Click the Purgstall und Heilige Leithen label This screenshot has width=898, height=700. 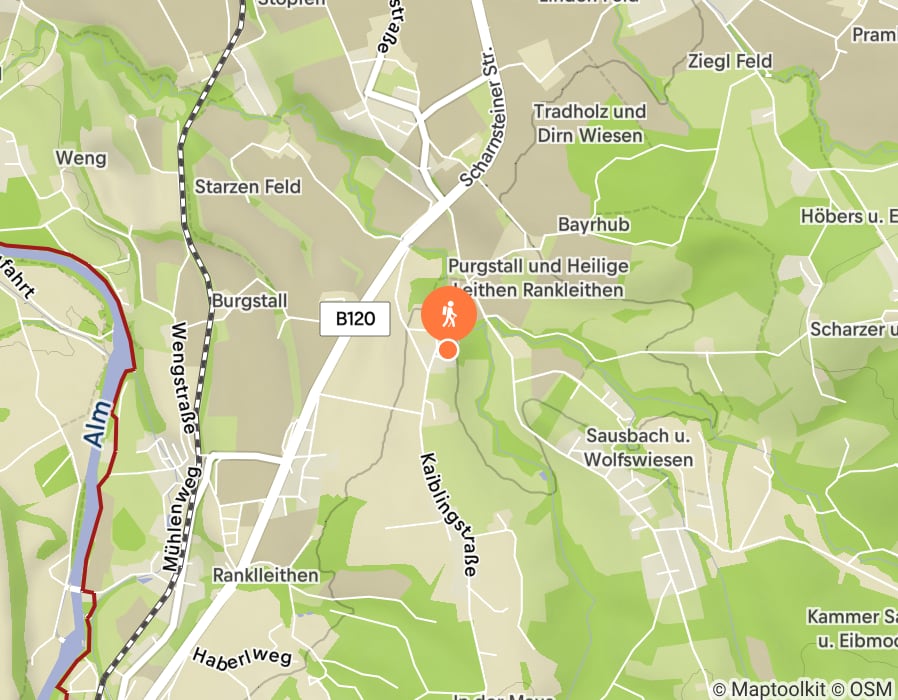pyautogui.click(x=538, y=278)
